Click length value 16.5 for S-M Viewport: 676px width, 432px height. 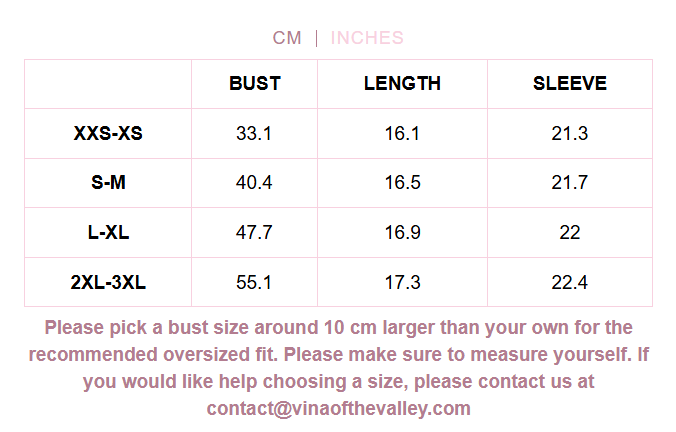[x=402, y=183]
